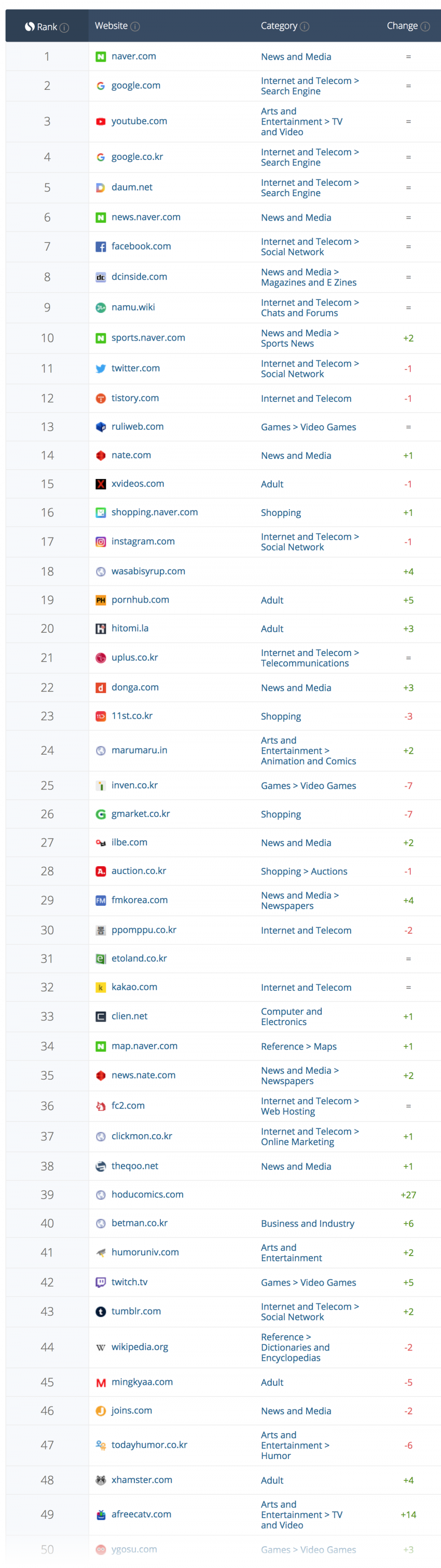The image size is (441, 1568).
Task: Click the Facebook favicon in row 7
Action: 101,247
